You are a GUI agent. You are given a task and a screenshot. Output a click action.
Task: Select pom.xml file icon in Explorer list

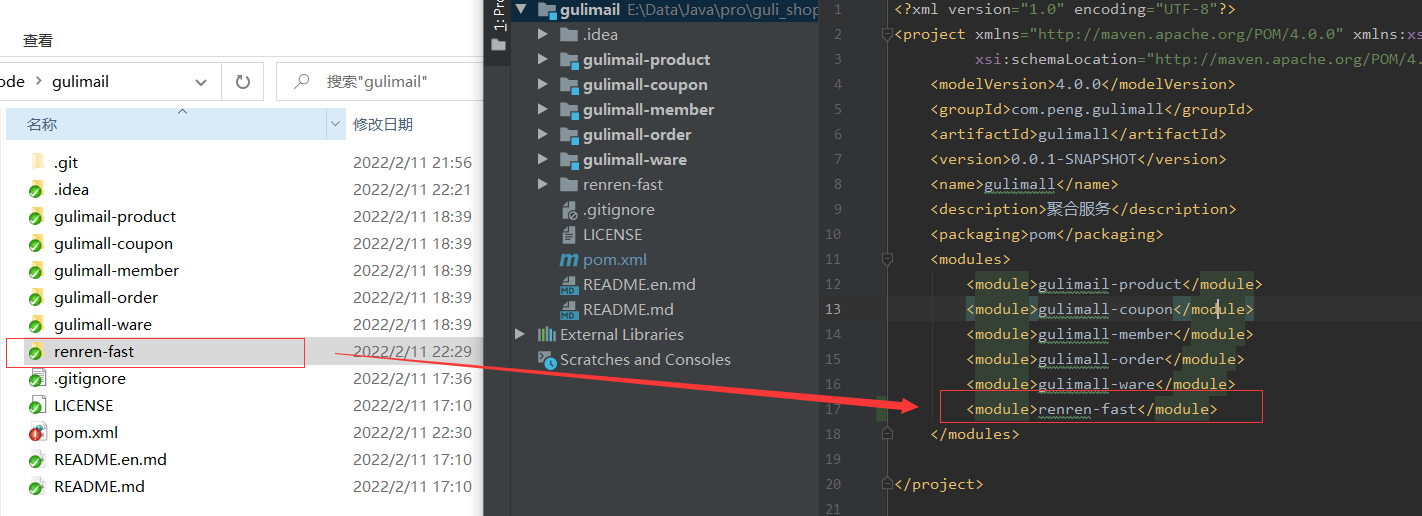click(37, 432)
